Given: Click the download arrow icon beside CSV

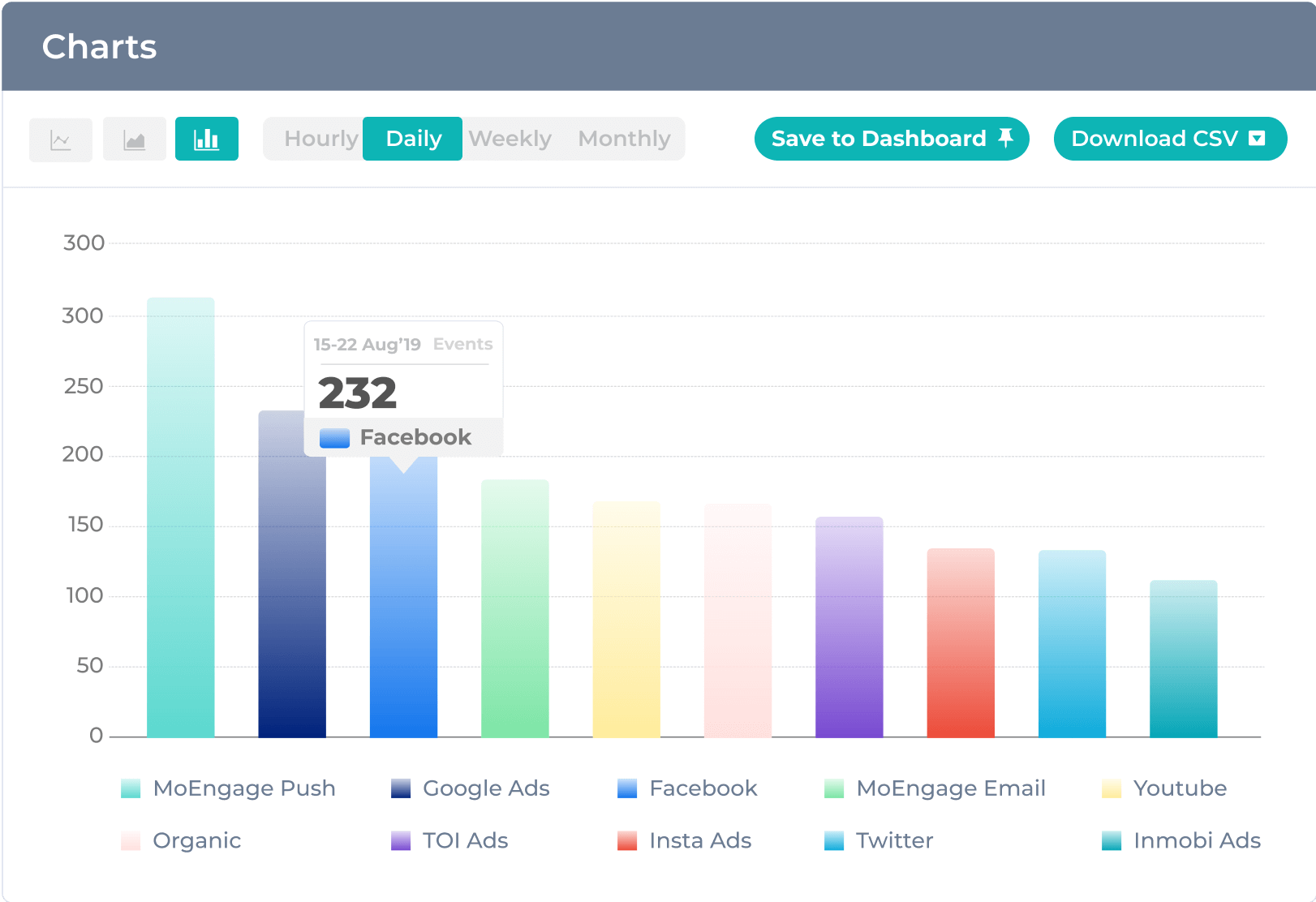Looking at the screenshot, I should coord(1257,139).
